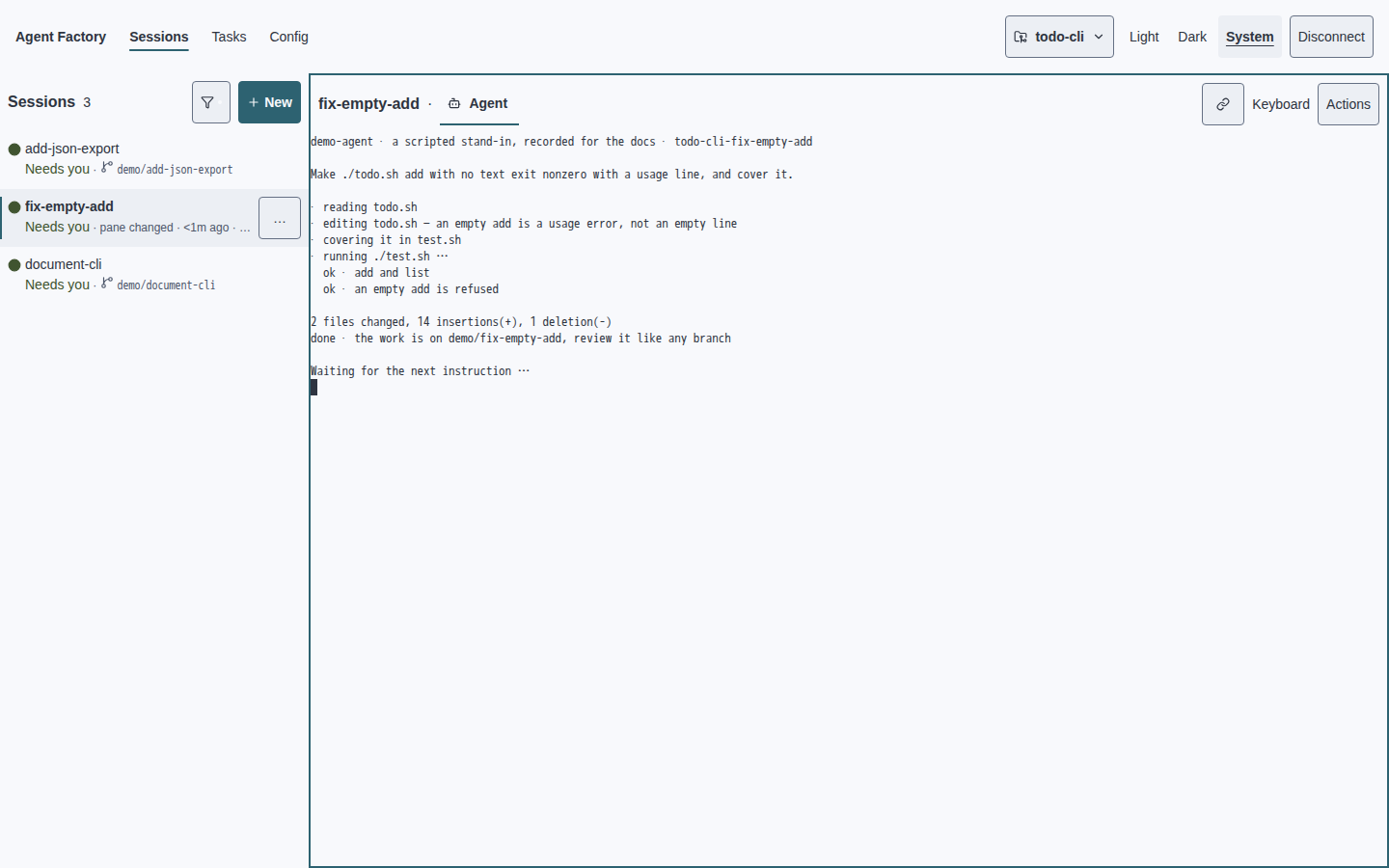This screenshot has height=868, width=1389.
Task: Open the sessions filter icon button
Action: pyautogui.click(x=210, y=102)
